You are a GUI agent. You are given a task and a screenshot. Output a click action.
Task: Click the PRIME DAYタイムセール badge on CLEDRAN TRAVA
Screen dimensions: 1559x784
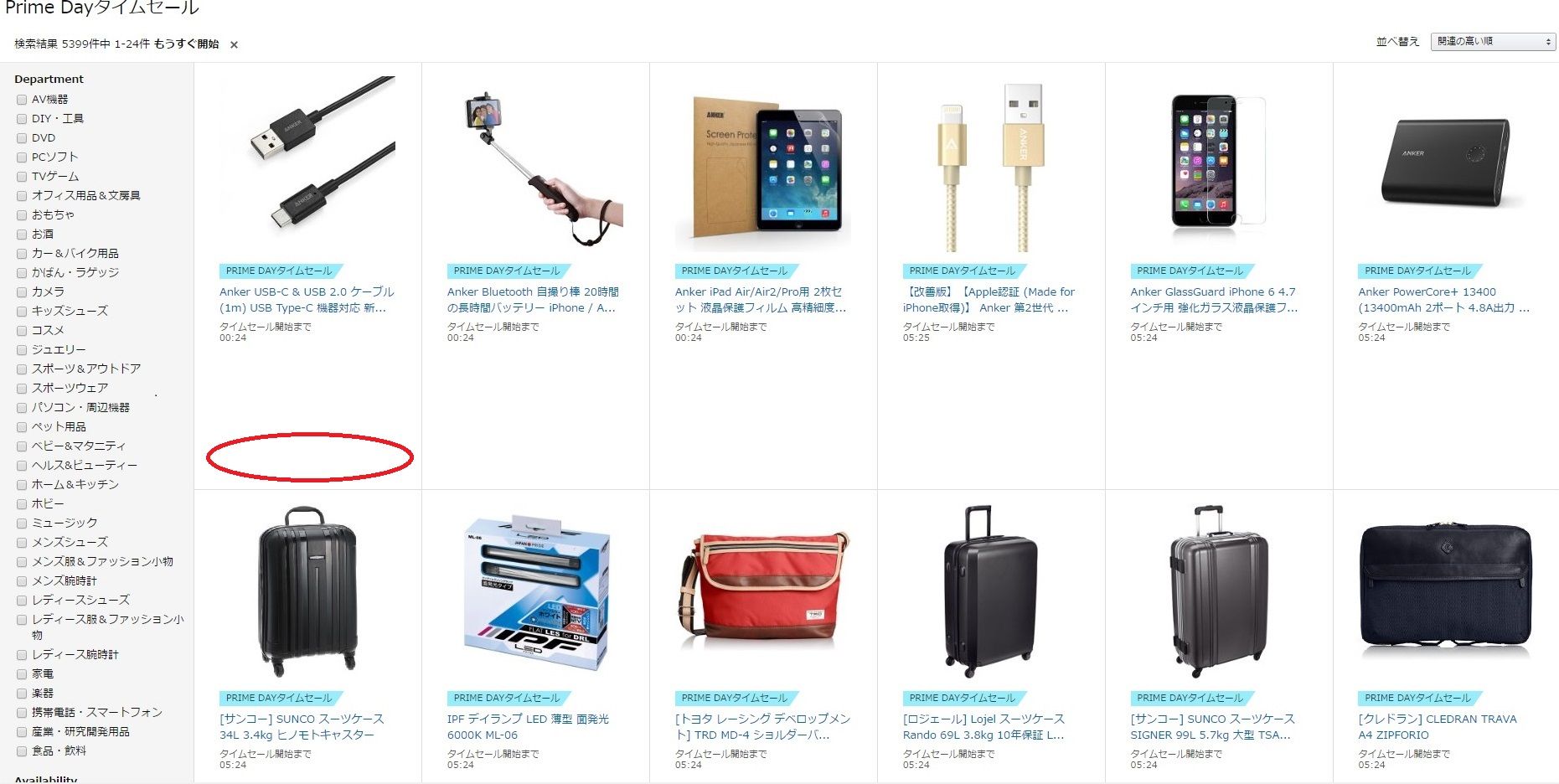1418,698
